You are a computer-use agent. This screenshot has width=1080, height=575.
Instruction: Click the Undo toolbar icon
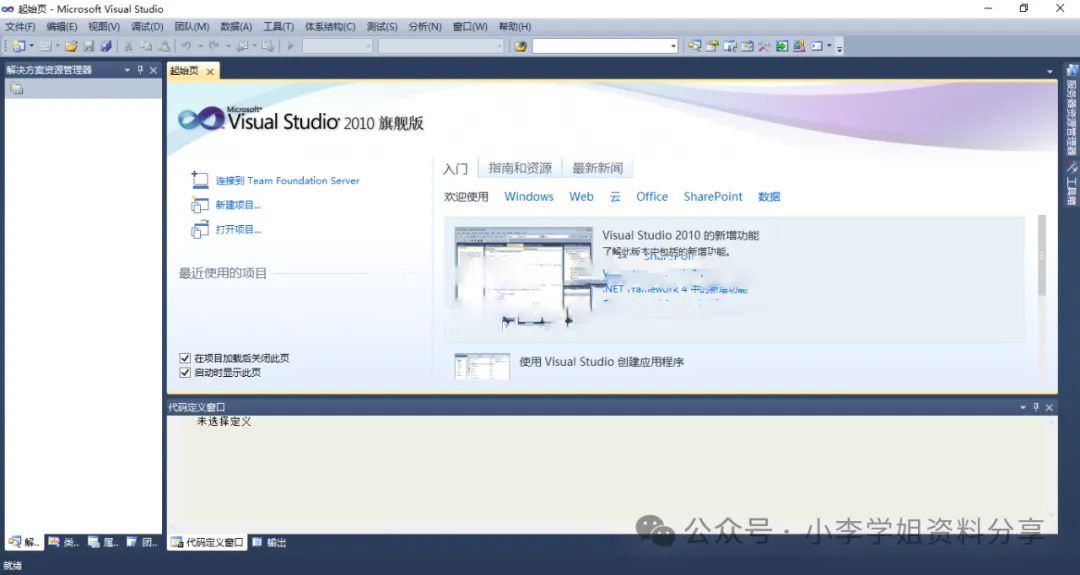(x=187, y=46)
